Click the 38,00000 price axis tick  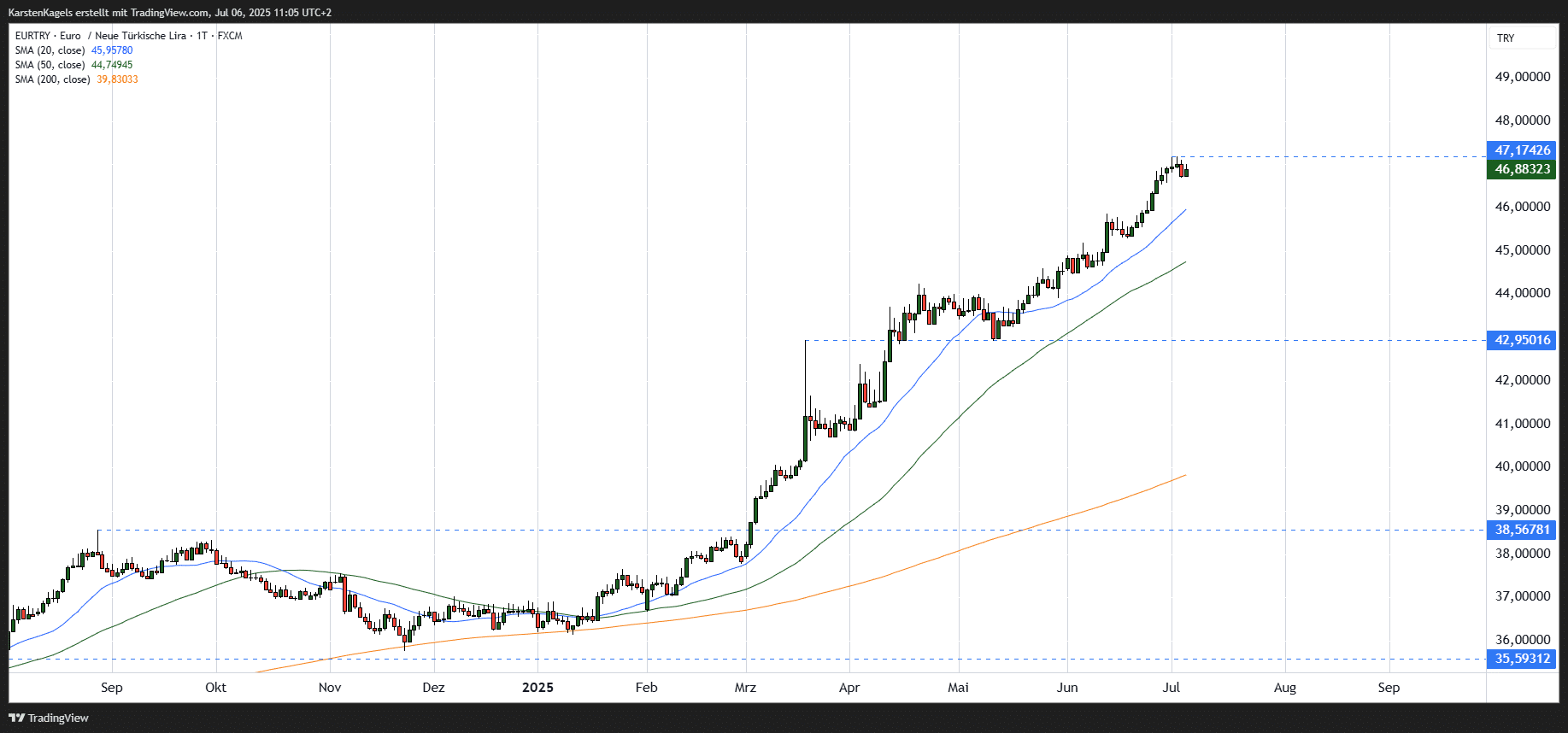pyautogui.click(x=1523, y=554)
